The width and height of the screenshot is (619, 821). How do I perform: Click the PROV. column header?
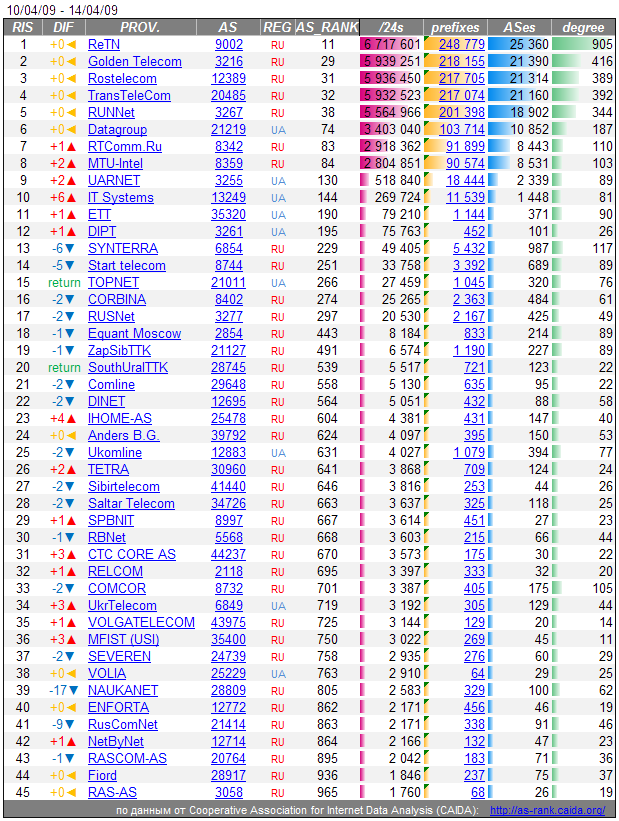[140, 27]
